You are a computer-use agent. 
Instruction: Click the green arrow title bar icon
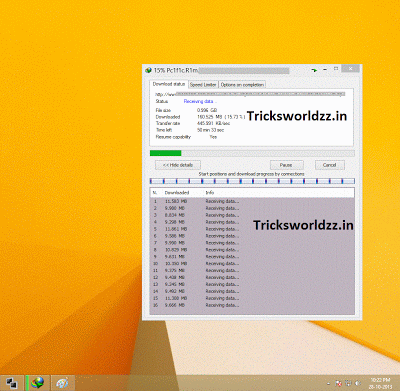[314, 70]
